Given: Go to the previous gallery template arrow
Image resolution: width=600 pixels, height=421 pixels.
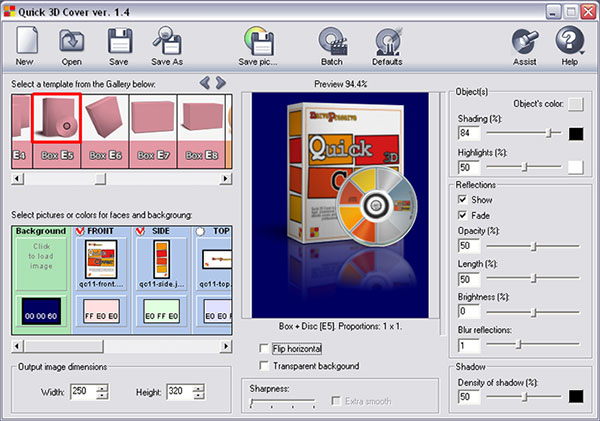Looking at the screenshot, I should pyautogui.click(x=206, y=83).
